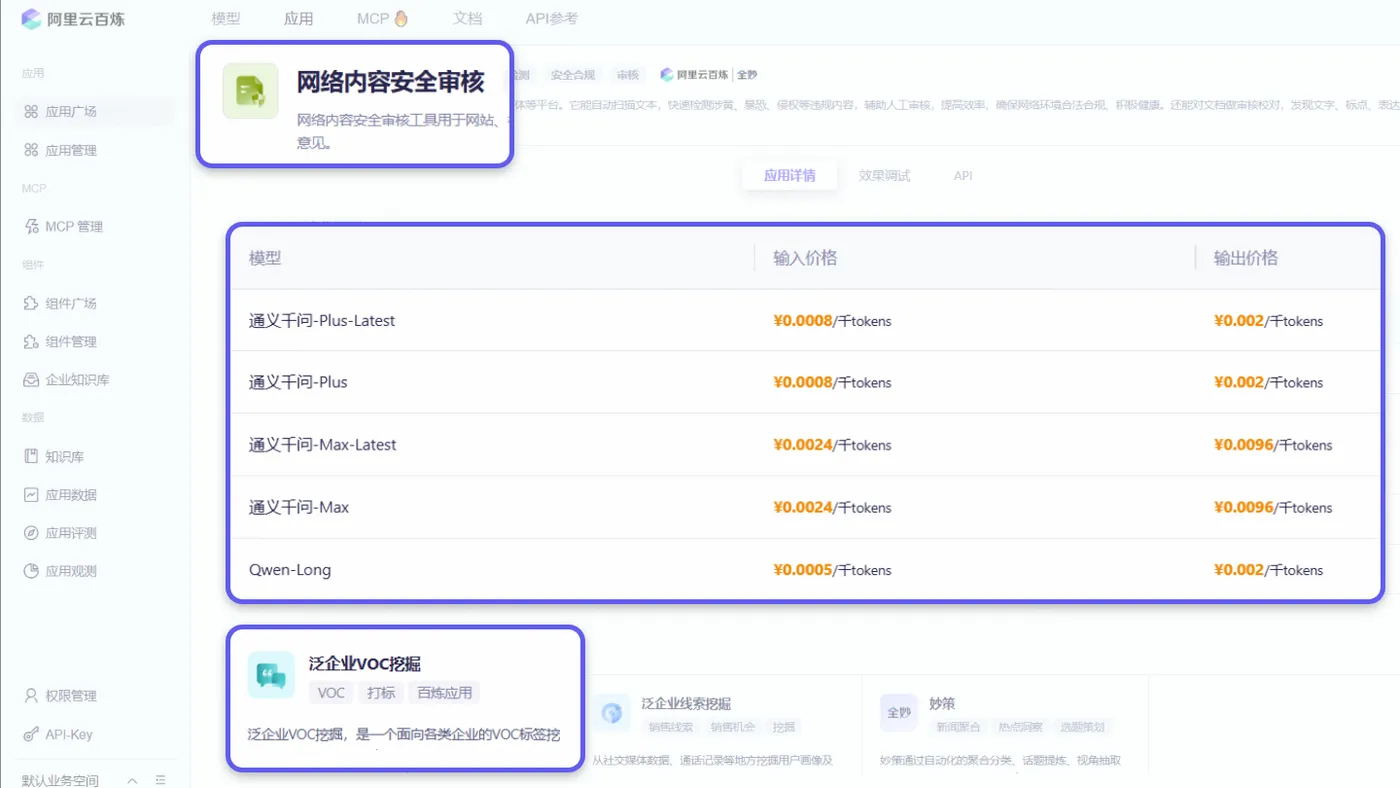Click 通义千问-Plus-Latest input price ¥0.0008

[803, 321]
